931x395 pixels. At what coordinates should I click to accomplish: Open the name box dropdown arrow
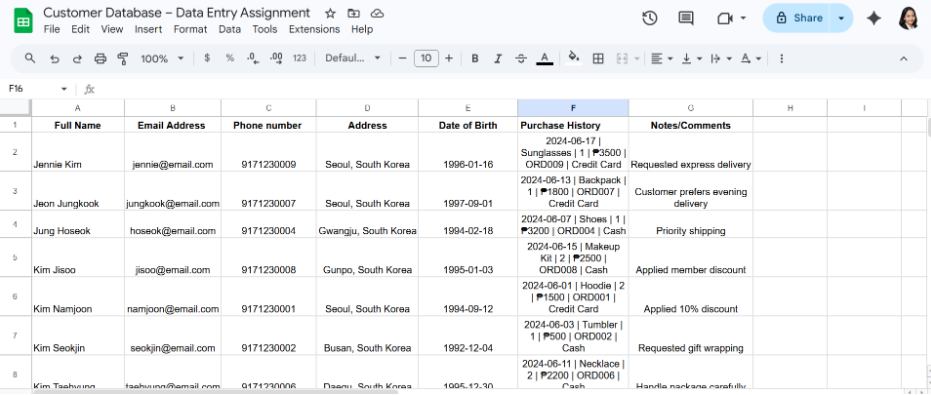pos(64,89)
